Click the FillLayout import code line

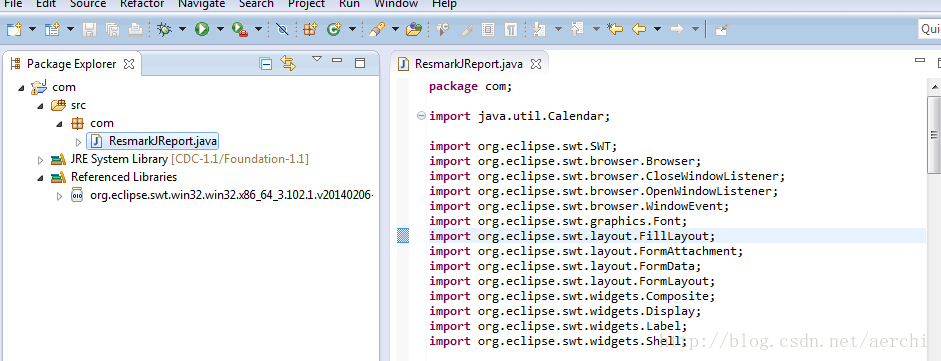[573, 236]
